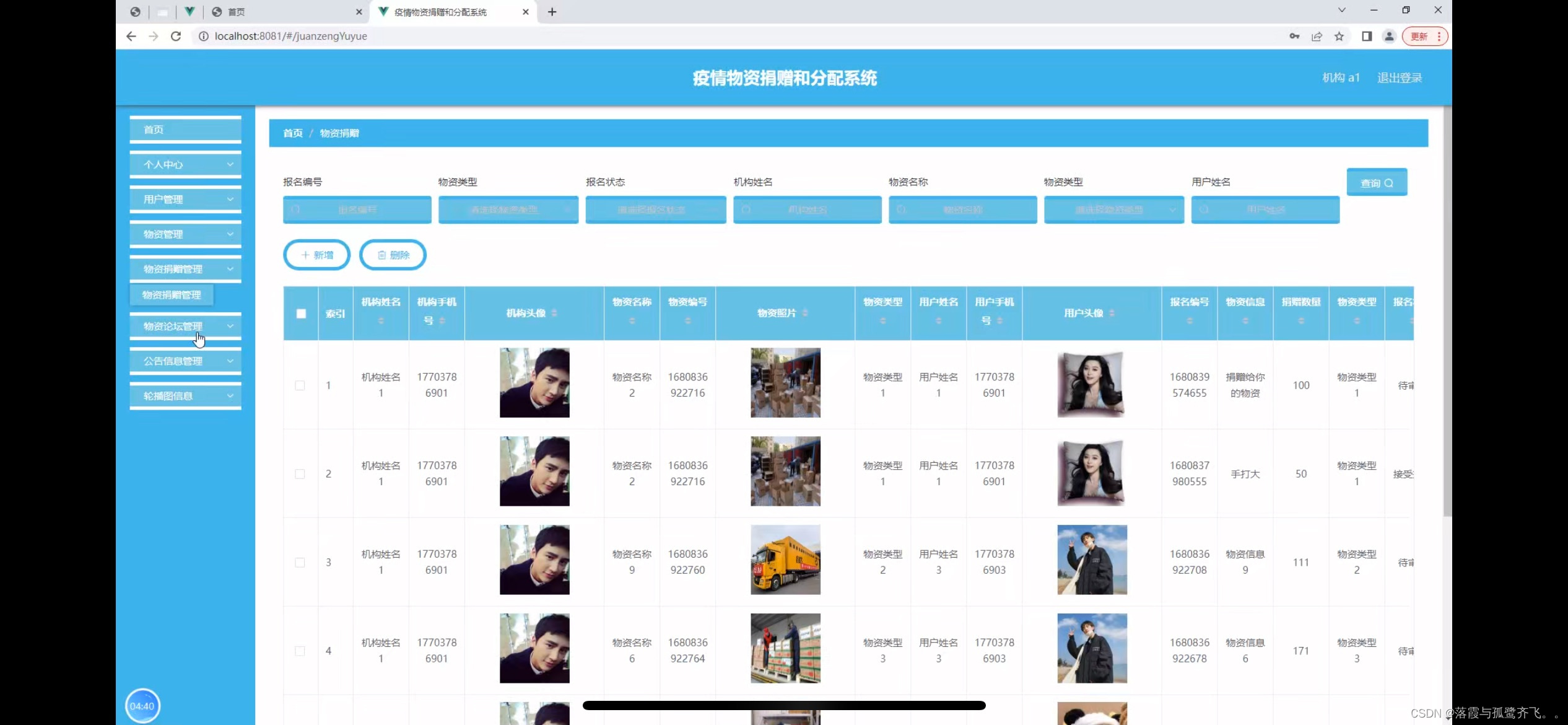Switch to the 疫情物资捐赠和分配系统 browser tab

coord(453,12)
